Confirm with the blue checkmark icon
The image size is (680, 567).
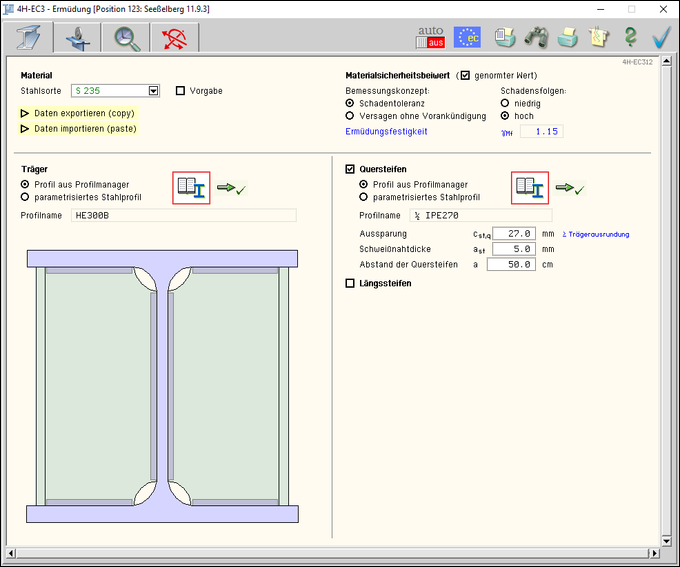661,37
